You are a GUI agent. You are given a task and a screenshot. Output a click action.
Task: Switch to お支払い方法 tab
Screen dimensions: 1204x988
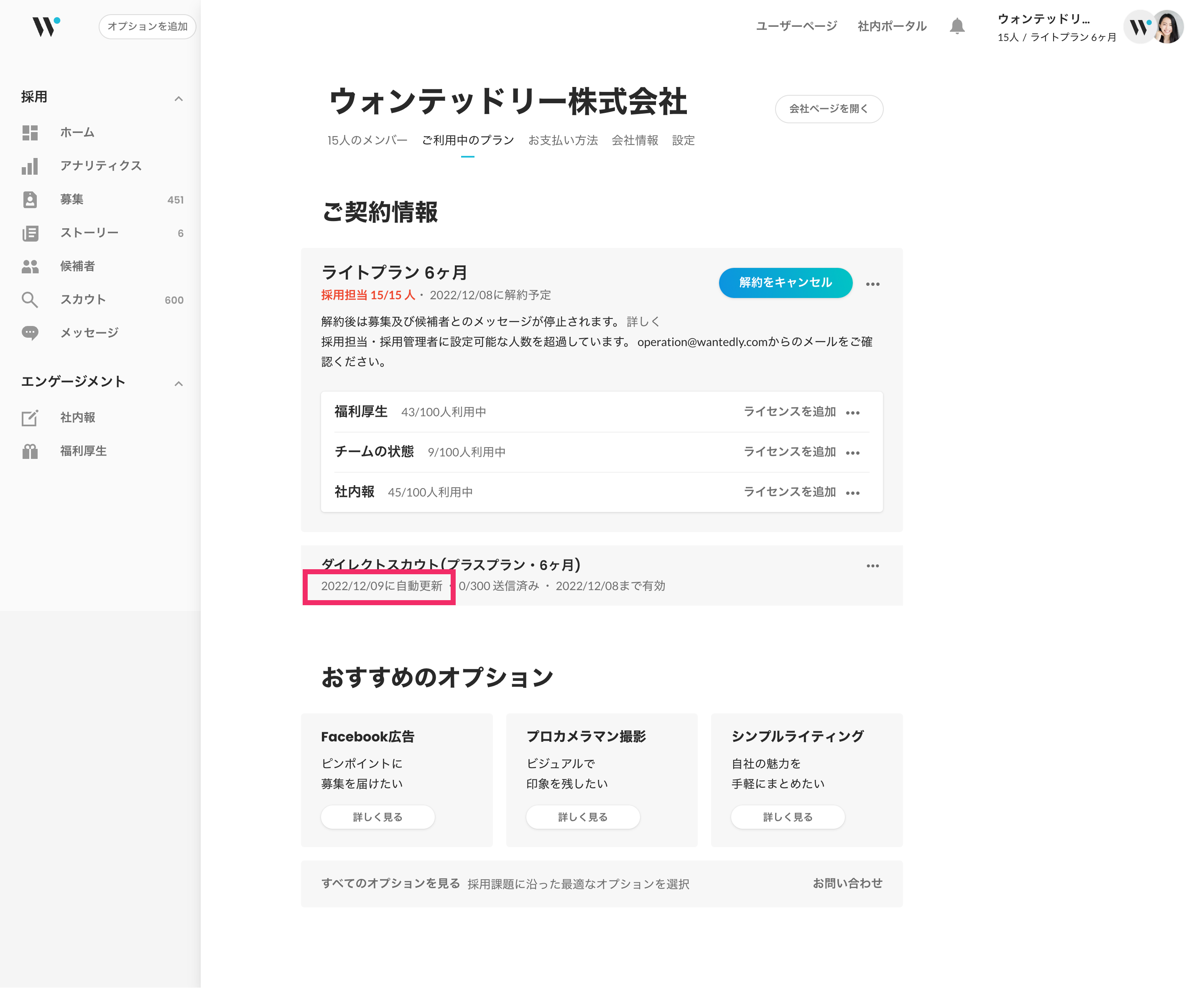[562, 140]
